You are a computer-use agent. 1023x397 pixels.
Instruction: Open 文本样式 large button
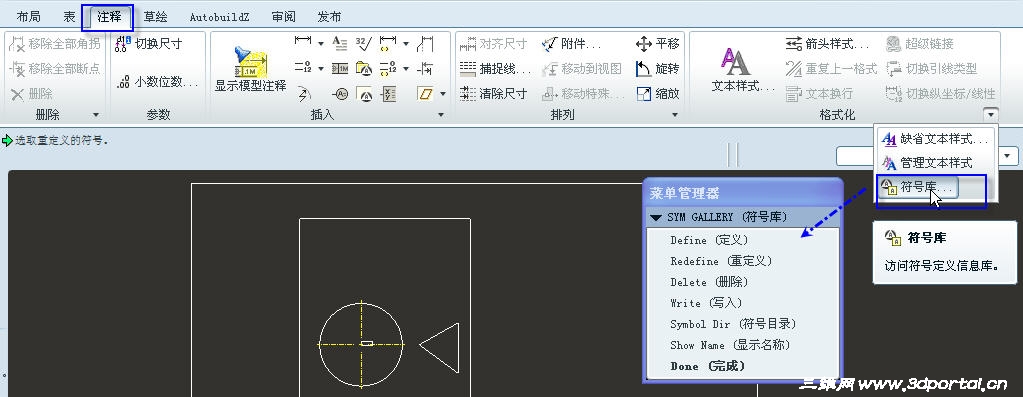click(x=743, y=69)
